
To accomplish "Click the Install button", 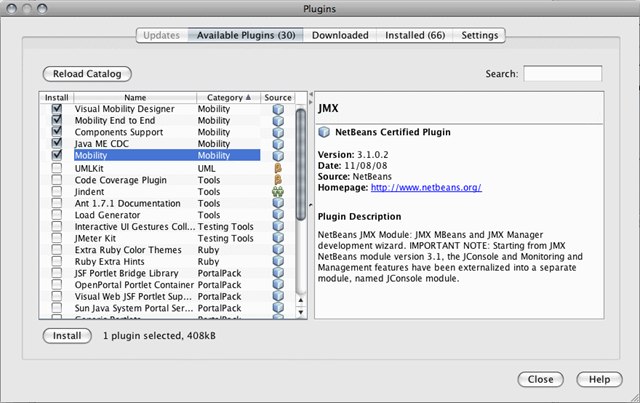I will (x=67, y=336).
